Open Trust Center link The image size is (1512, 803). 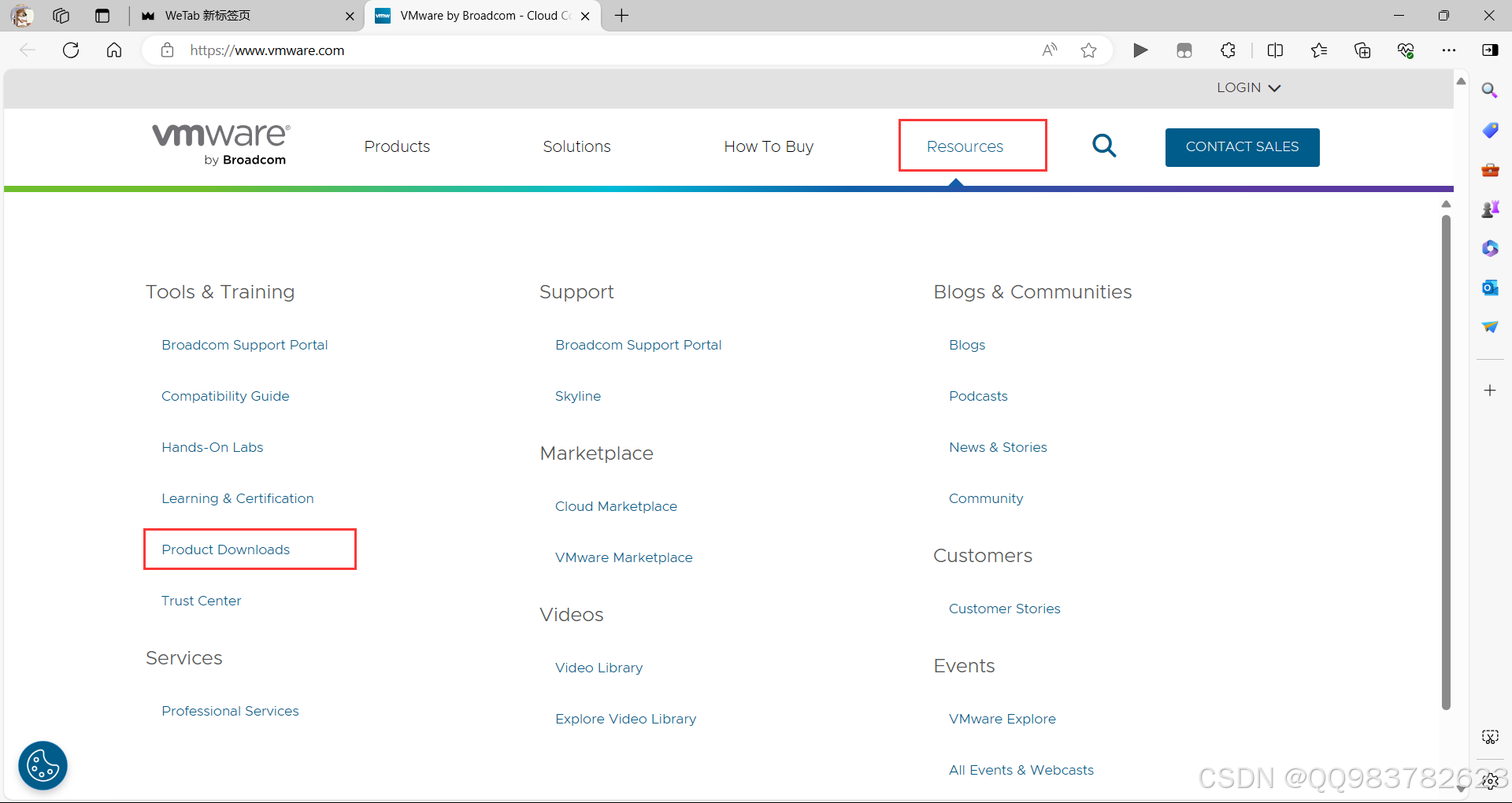202,601
